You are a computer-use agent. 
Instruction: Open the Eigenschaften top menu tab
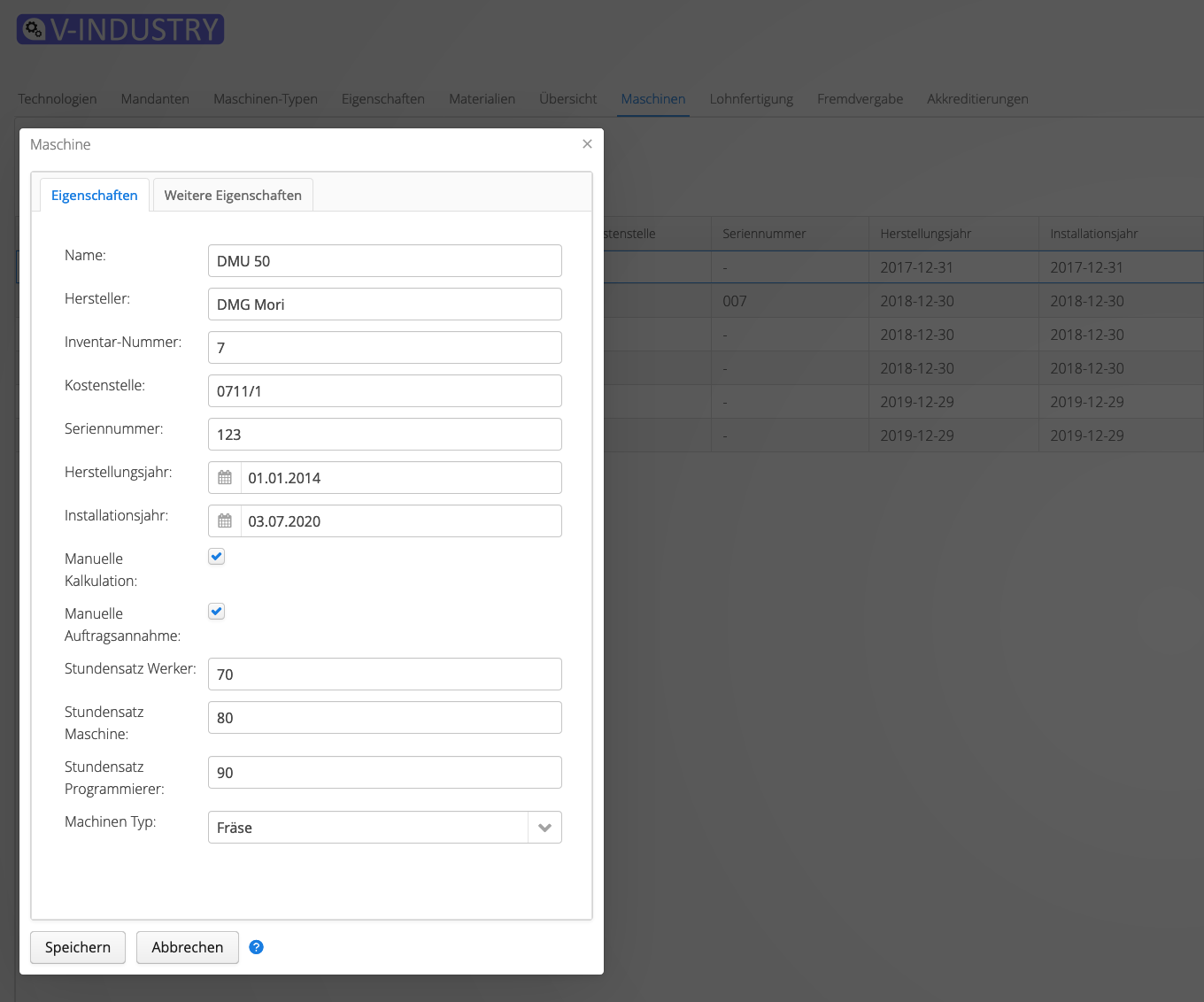tap(383, 99)
